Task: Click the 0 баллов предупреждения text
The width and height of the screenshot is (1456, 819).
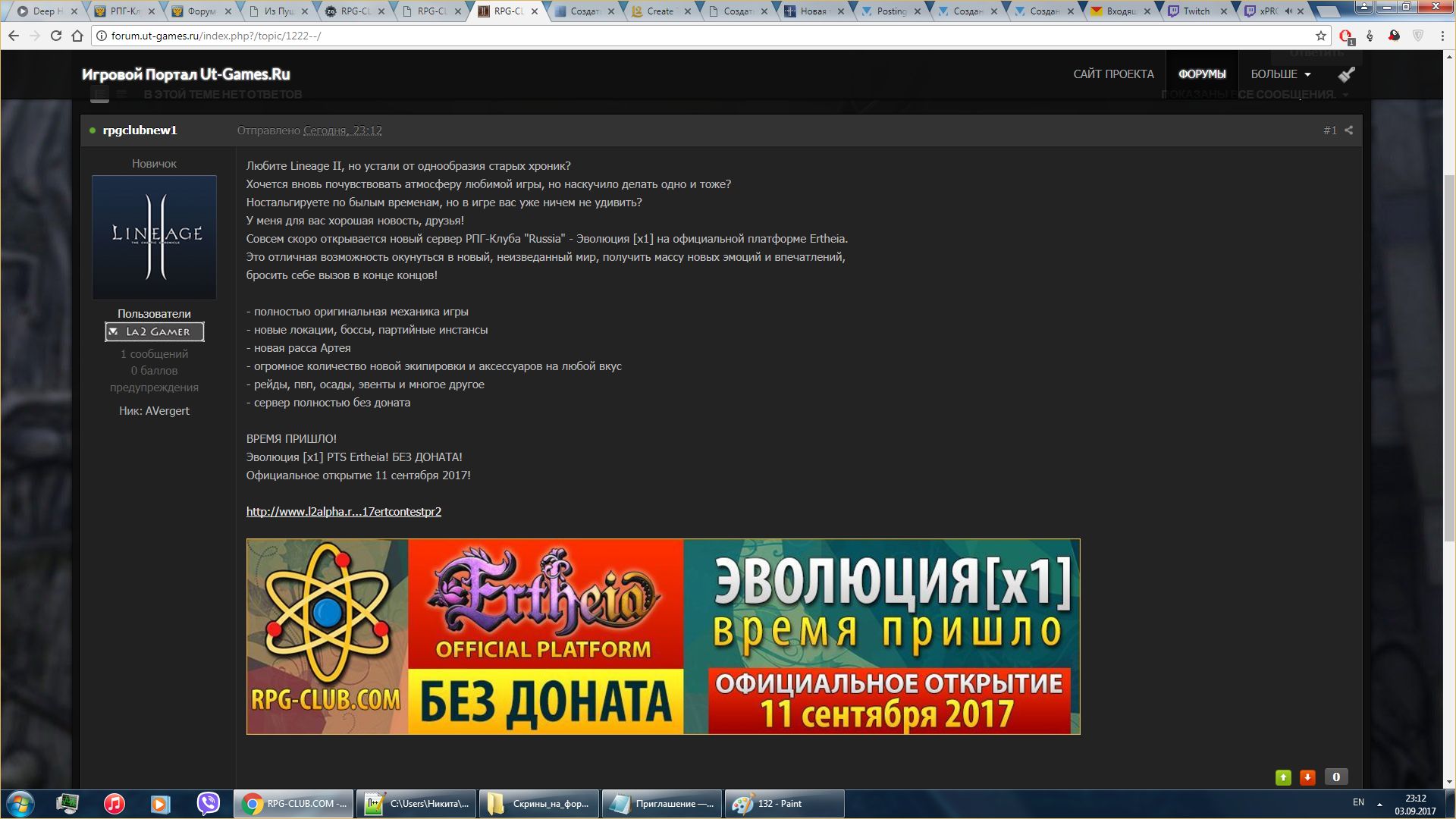Action: 154,379
